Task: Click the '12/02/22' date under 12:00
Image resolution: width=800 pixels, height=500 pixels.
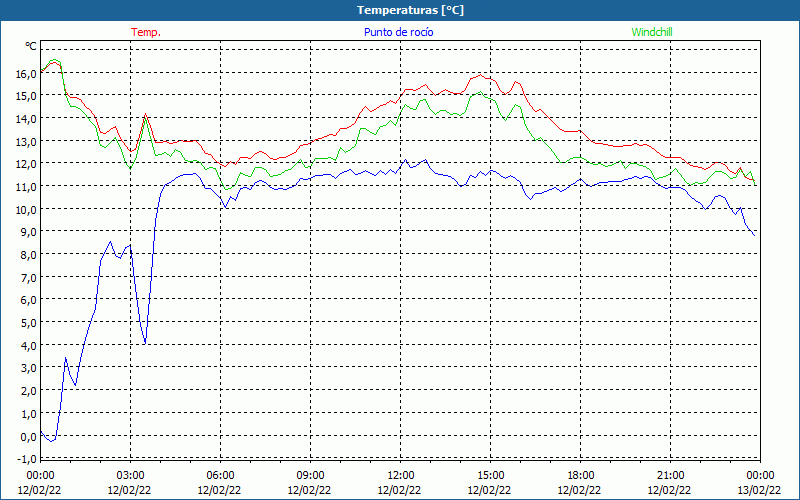Action: [399, 490]
